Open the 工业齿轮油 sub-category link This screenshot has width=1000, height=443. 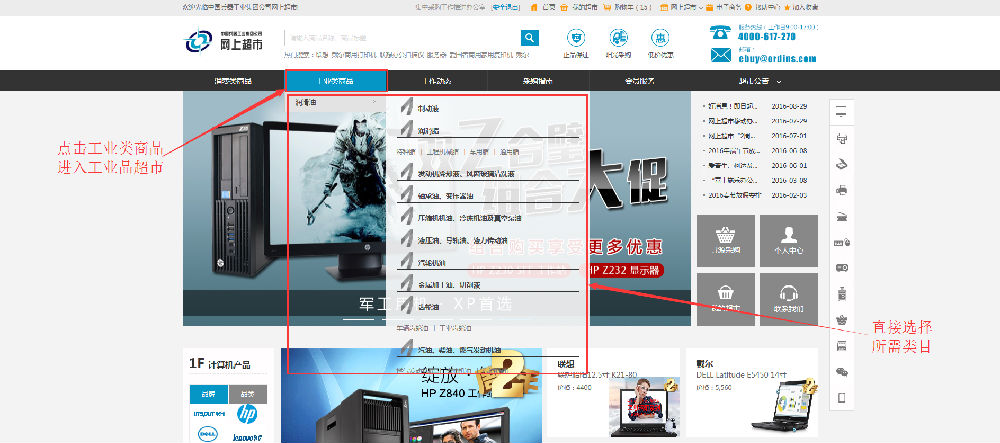point(455,328)
